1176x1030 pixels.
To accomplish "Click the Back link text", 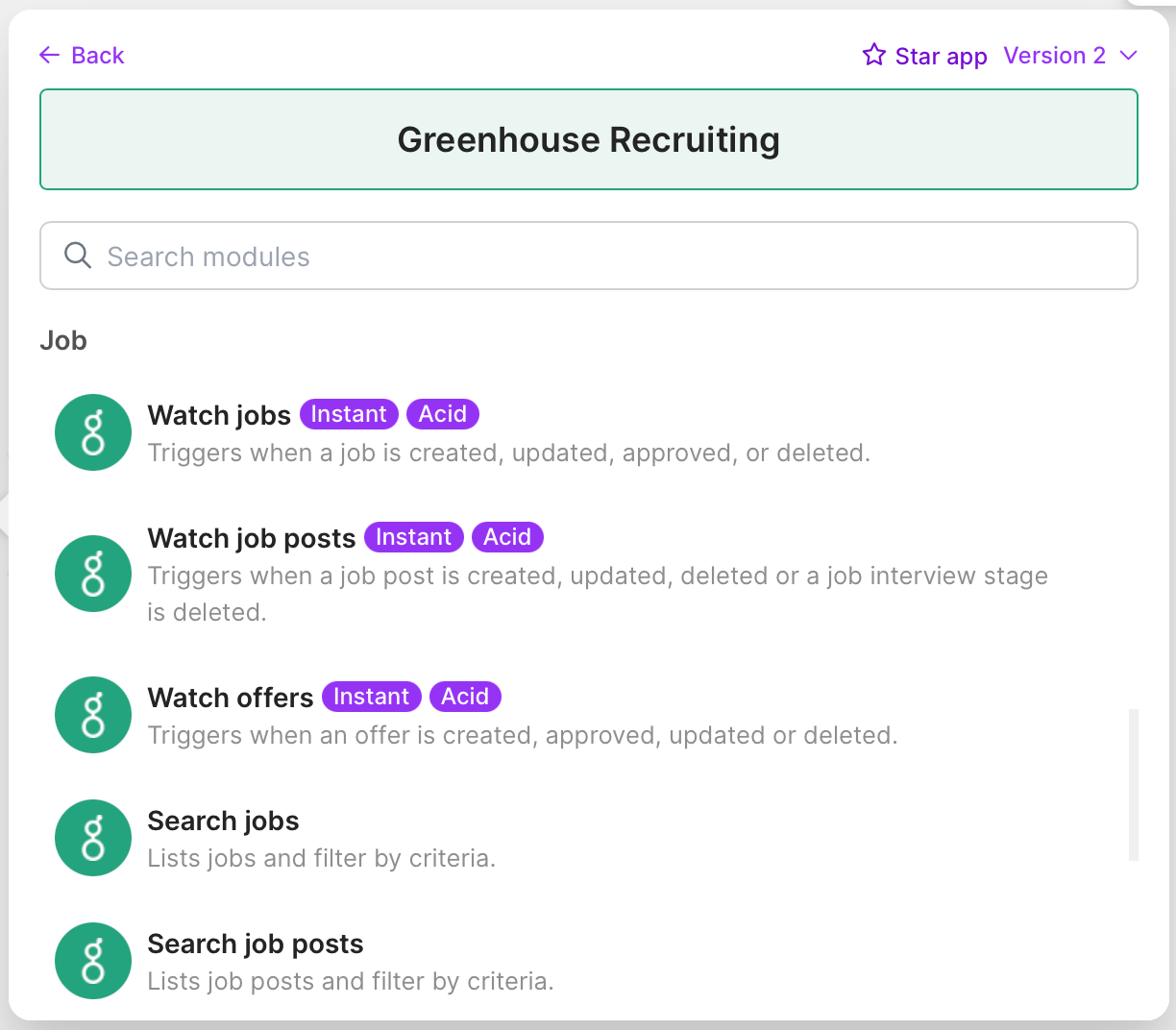I will pyautogui.click(x=98, y=56).
